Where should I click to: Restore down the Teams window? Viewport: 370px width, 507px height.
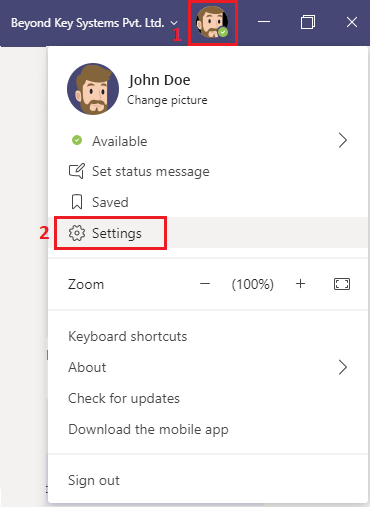308,22
